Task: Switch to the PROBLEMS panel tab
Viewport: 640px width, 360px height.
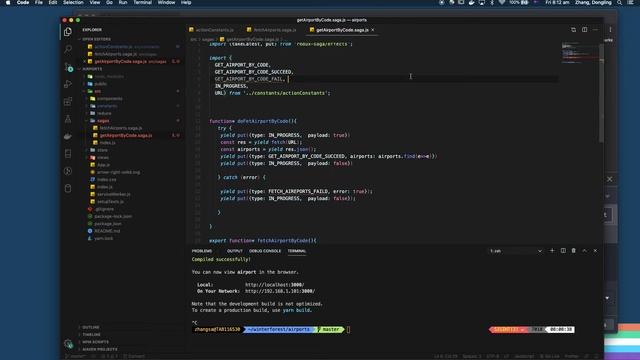Action: [202, 251]
